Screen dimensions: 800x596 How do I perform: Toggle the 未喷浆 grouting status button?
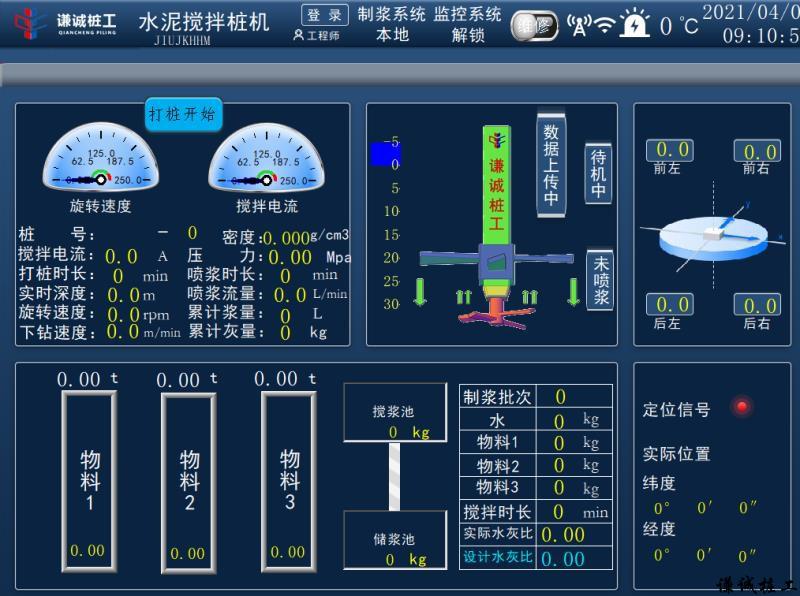tap(599, 279)
